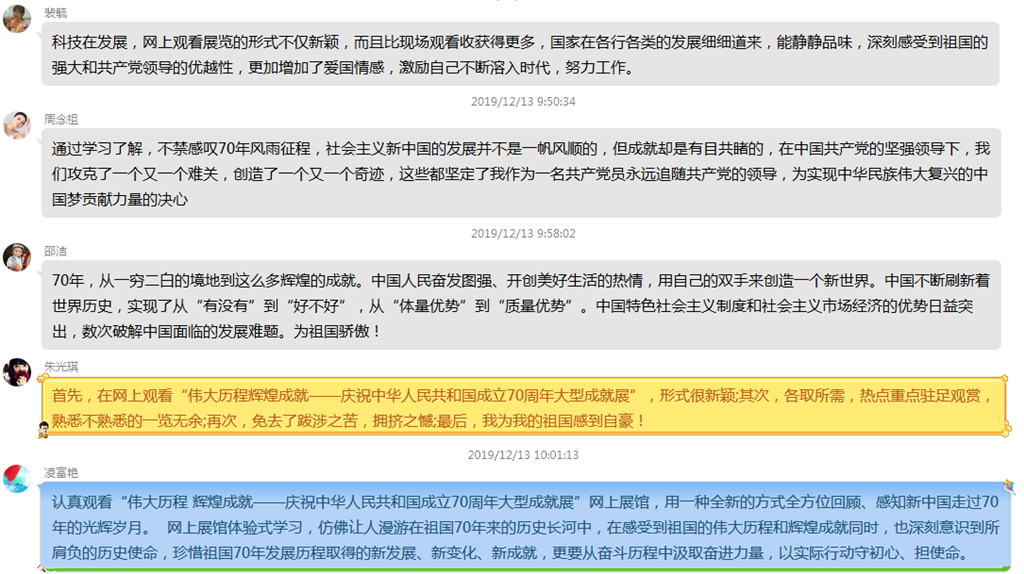Viewport: 1024px width, 574px height.
Task: Open 朱光琪's profile avatar
Action: [17, 372]
